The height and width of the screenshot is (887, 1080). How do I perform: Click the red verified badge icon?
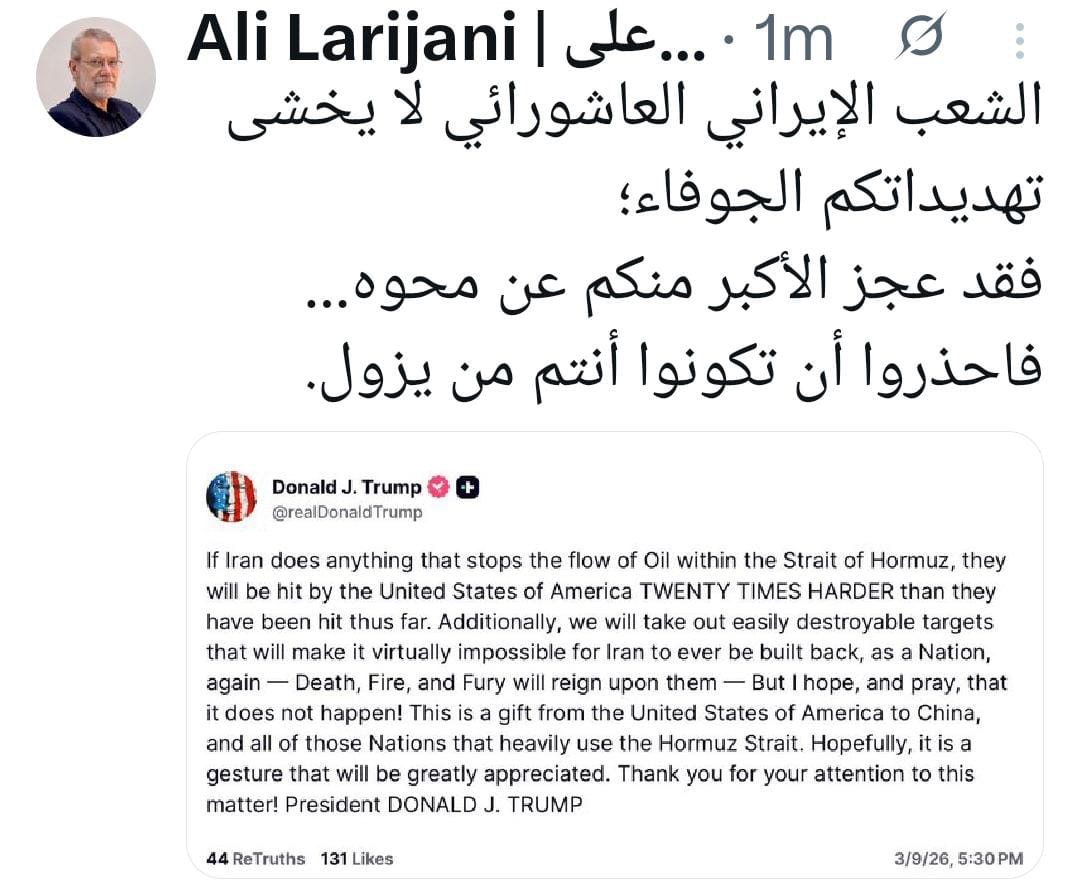439,487
